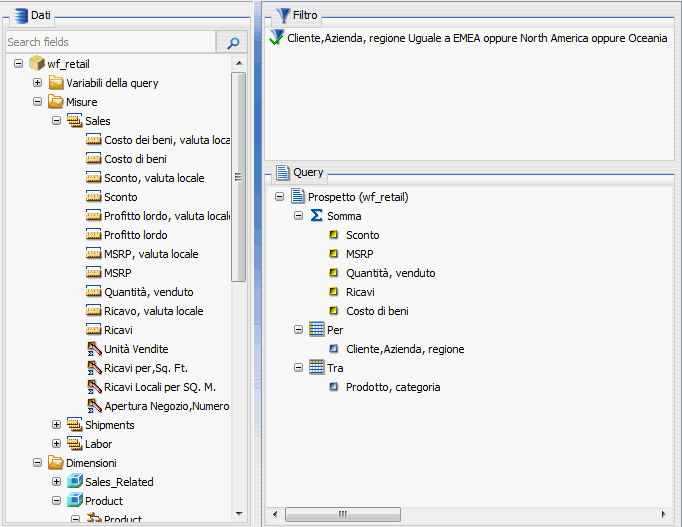Click the search magnifier button

232,42
